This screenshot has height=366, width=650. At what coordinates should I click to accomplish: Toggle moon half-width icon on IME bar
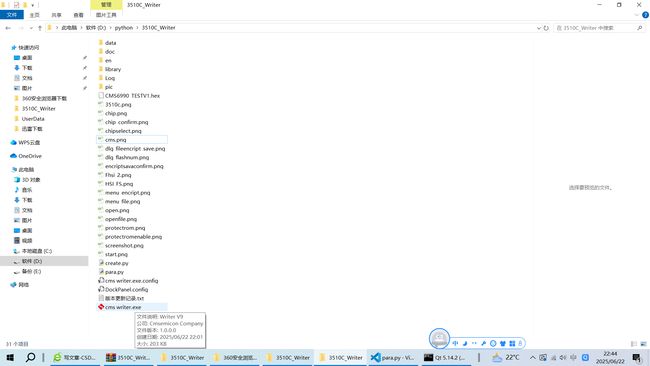(465, 343)
